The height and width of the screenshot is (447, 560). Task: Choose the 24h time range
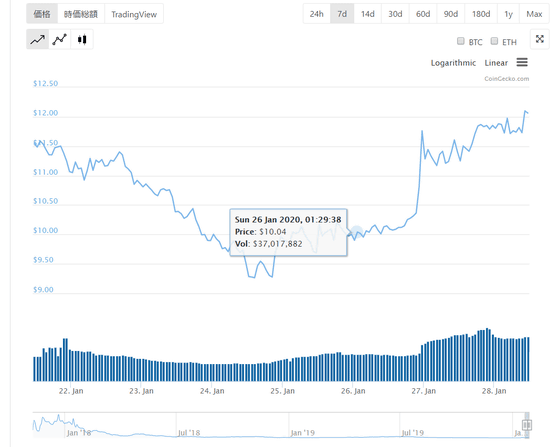(316, 14)
